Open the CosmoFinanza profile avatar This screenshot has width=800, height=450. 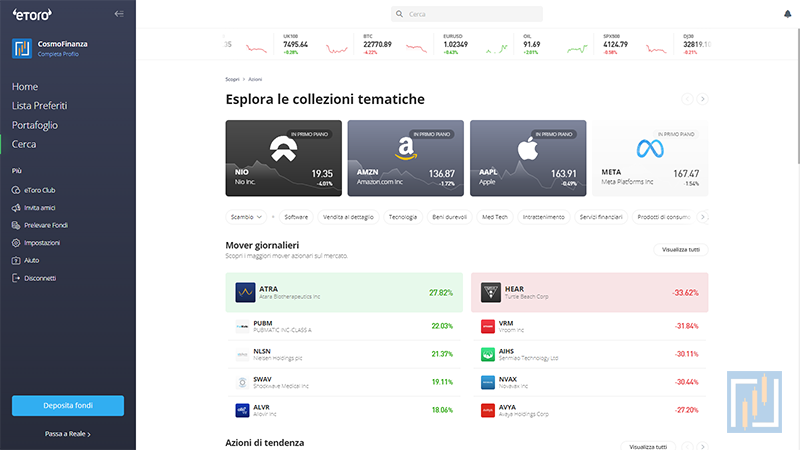[x=22, y=48]
